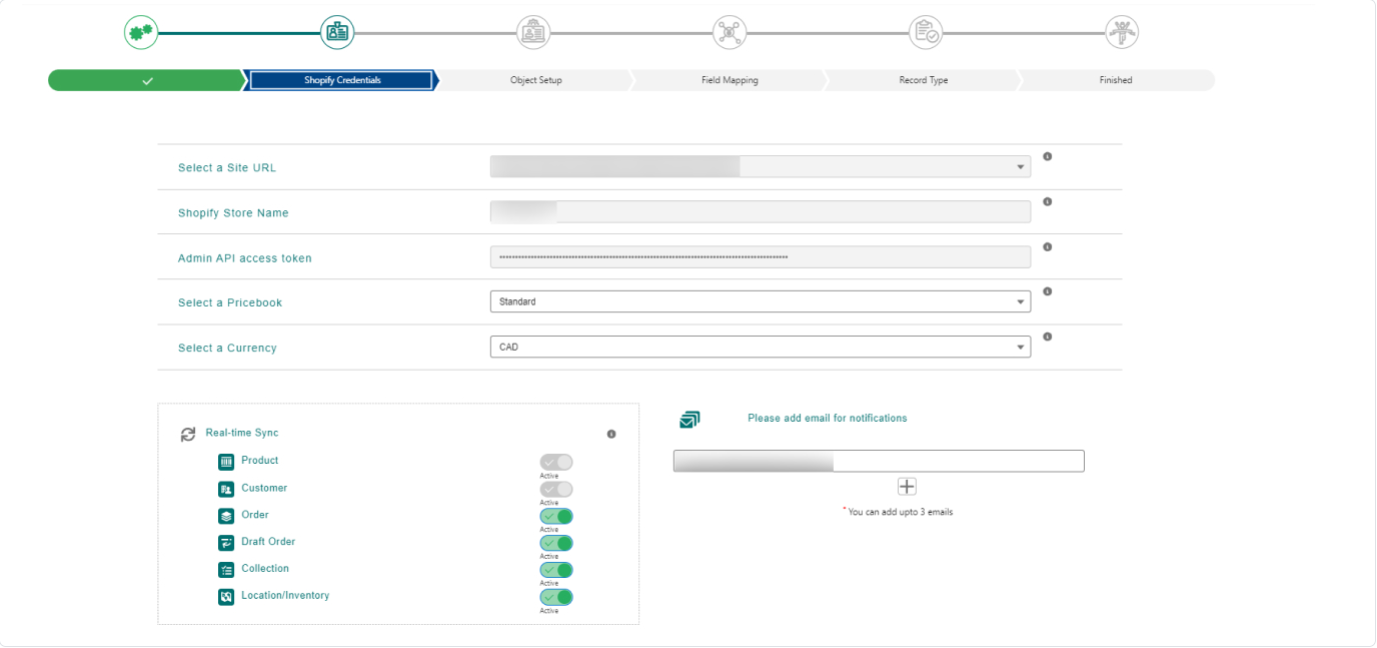Go to the completed green checkmark step
This screenshot has height=648, width=1377.
pos(147,80)
